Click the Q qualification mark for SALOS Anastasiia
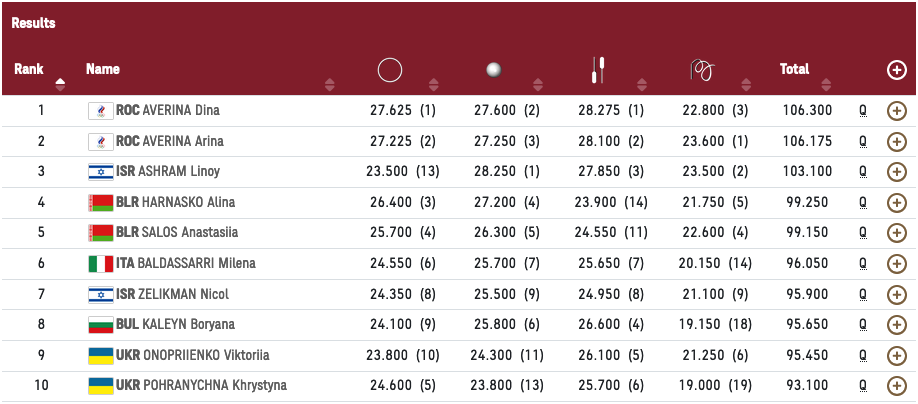Image resolution: width=918 pixels, height=404 pixels. tap(863, 233)
